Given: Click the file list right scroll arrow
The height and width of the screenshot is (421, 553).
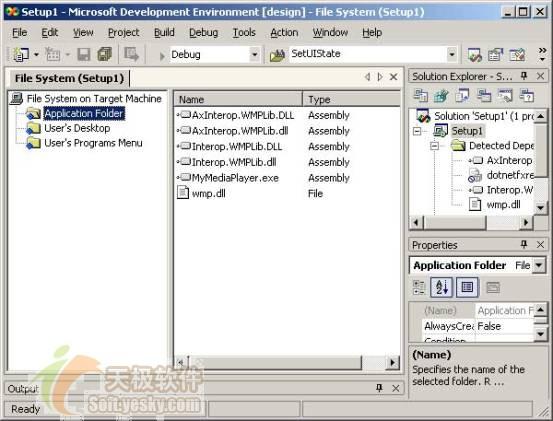Looking at the screenshot, I should [x=393, y=362].
